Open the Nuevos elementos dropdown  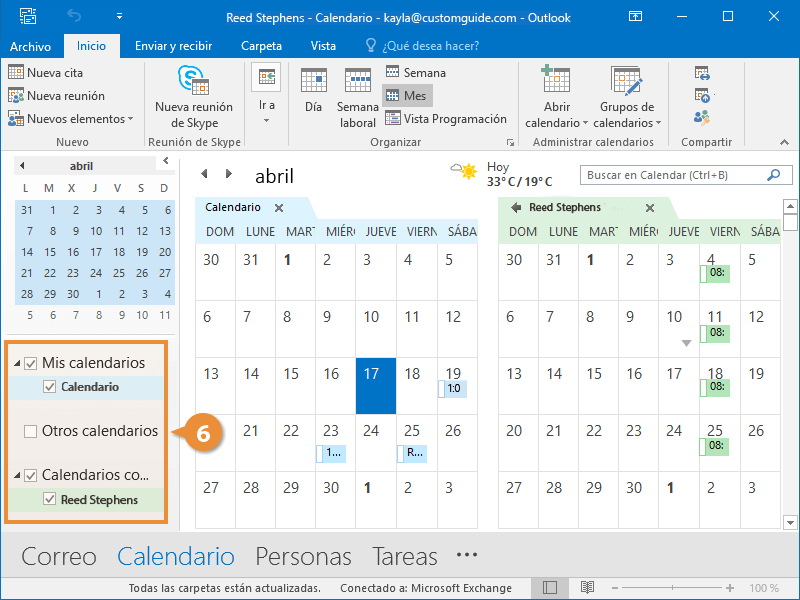coord(71,119)
